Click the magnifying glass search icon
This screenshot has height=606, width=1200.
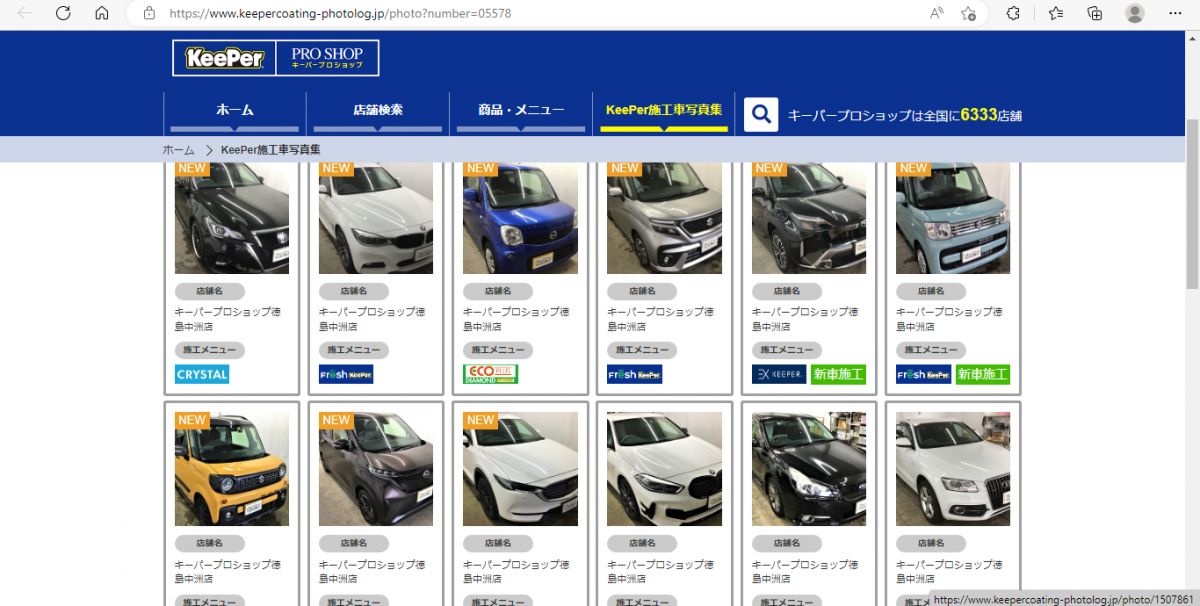click(761, 114)
